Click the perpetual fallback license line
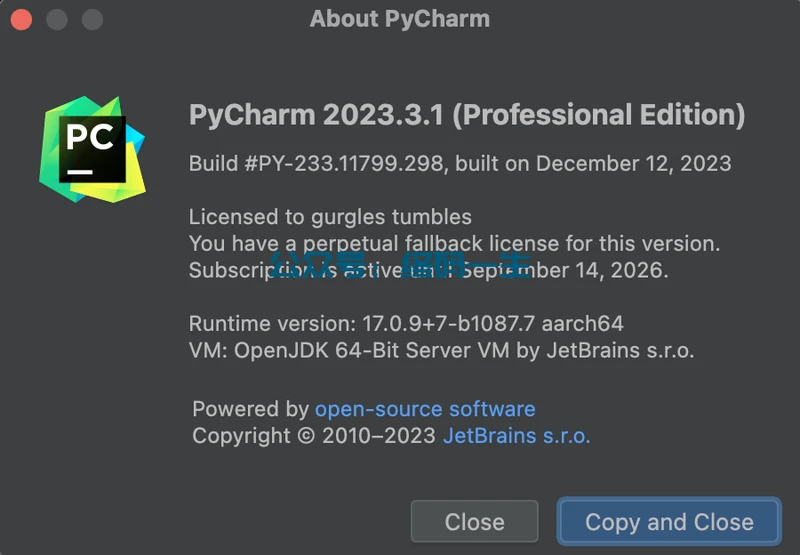Viewport: 800px width, 555px height. [455, 243]
